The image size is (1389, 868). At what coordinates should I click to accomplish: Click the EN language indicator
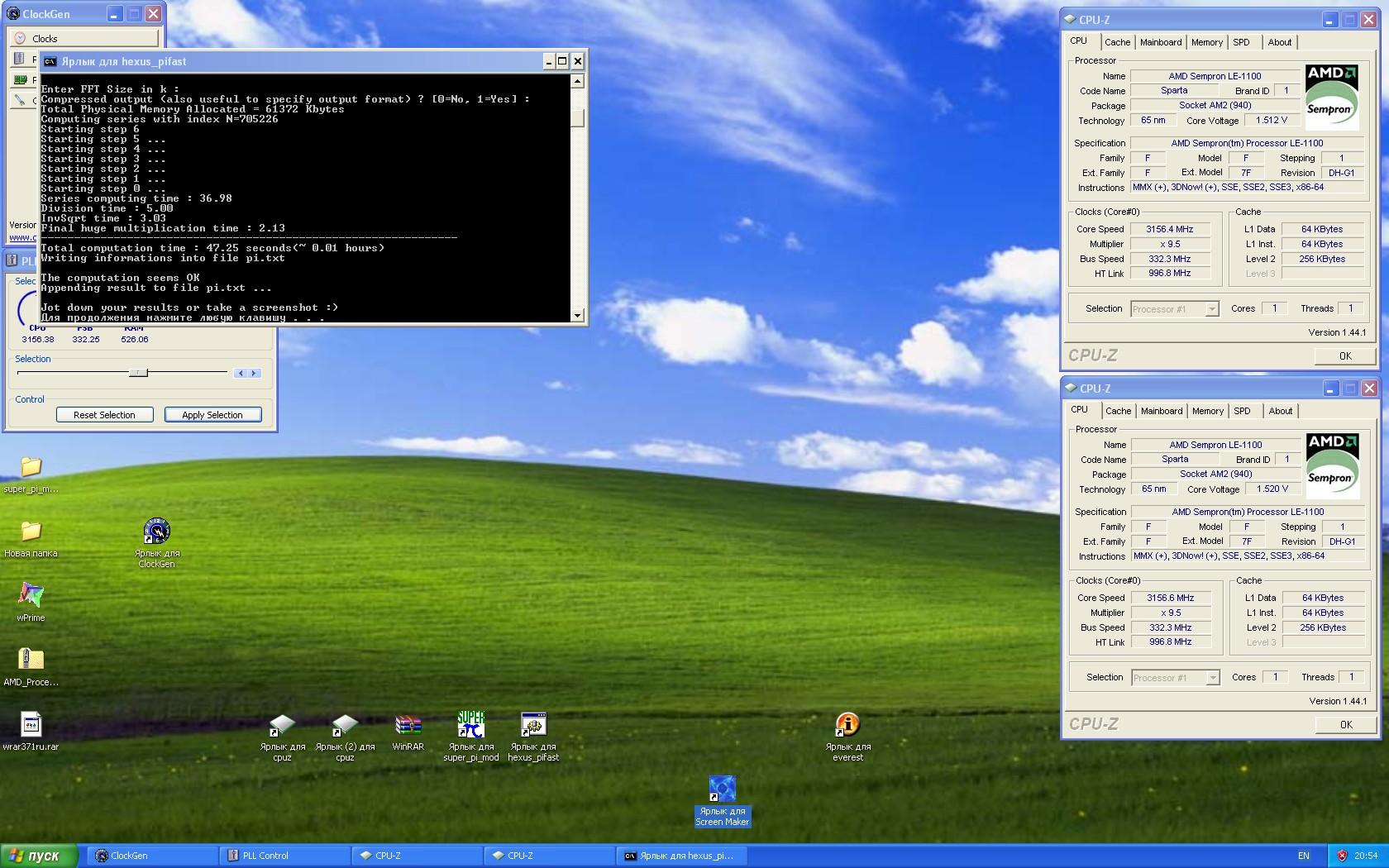click(x=1304, y=856)
